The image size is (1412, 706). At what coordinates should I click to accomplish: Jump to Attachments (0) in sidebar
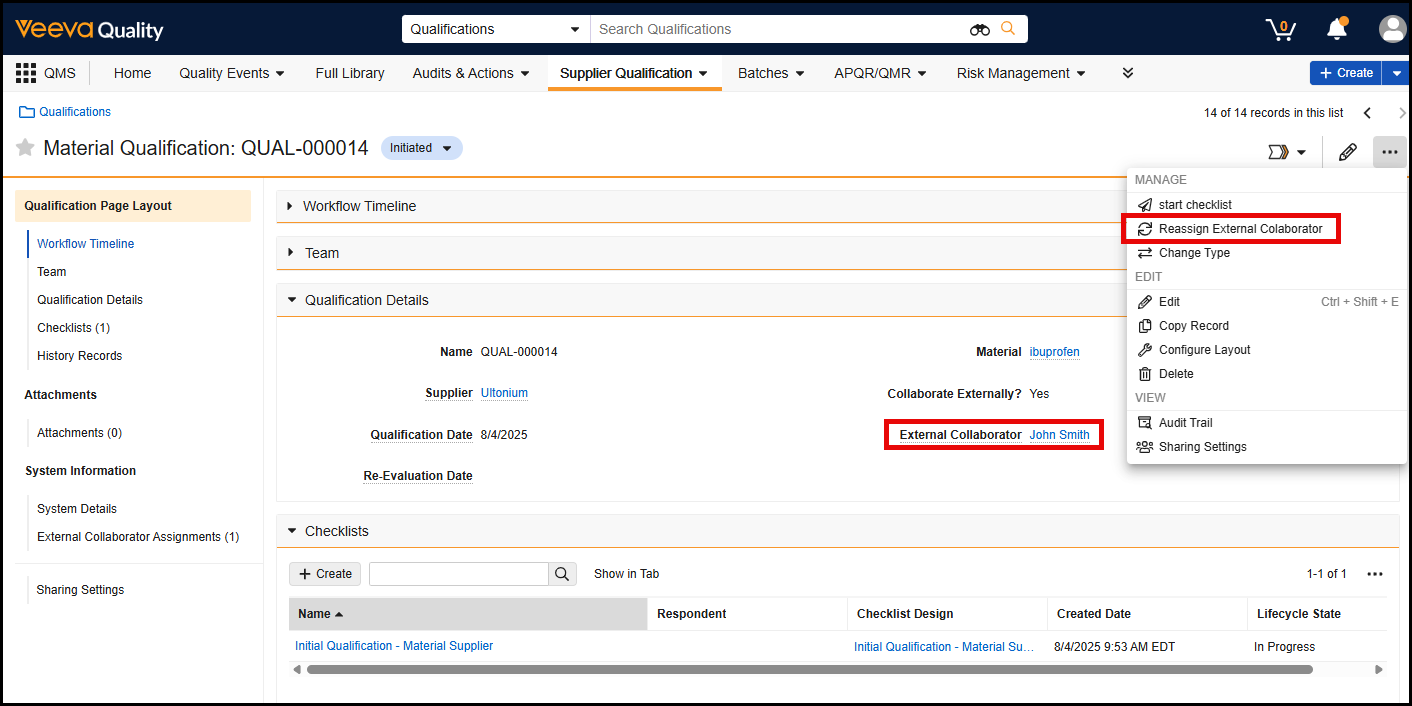(79, 433)
